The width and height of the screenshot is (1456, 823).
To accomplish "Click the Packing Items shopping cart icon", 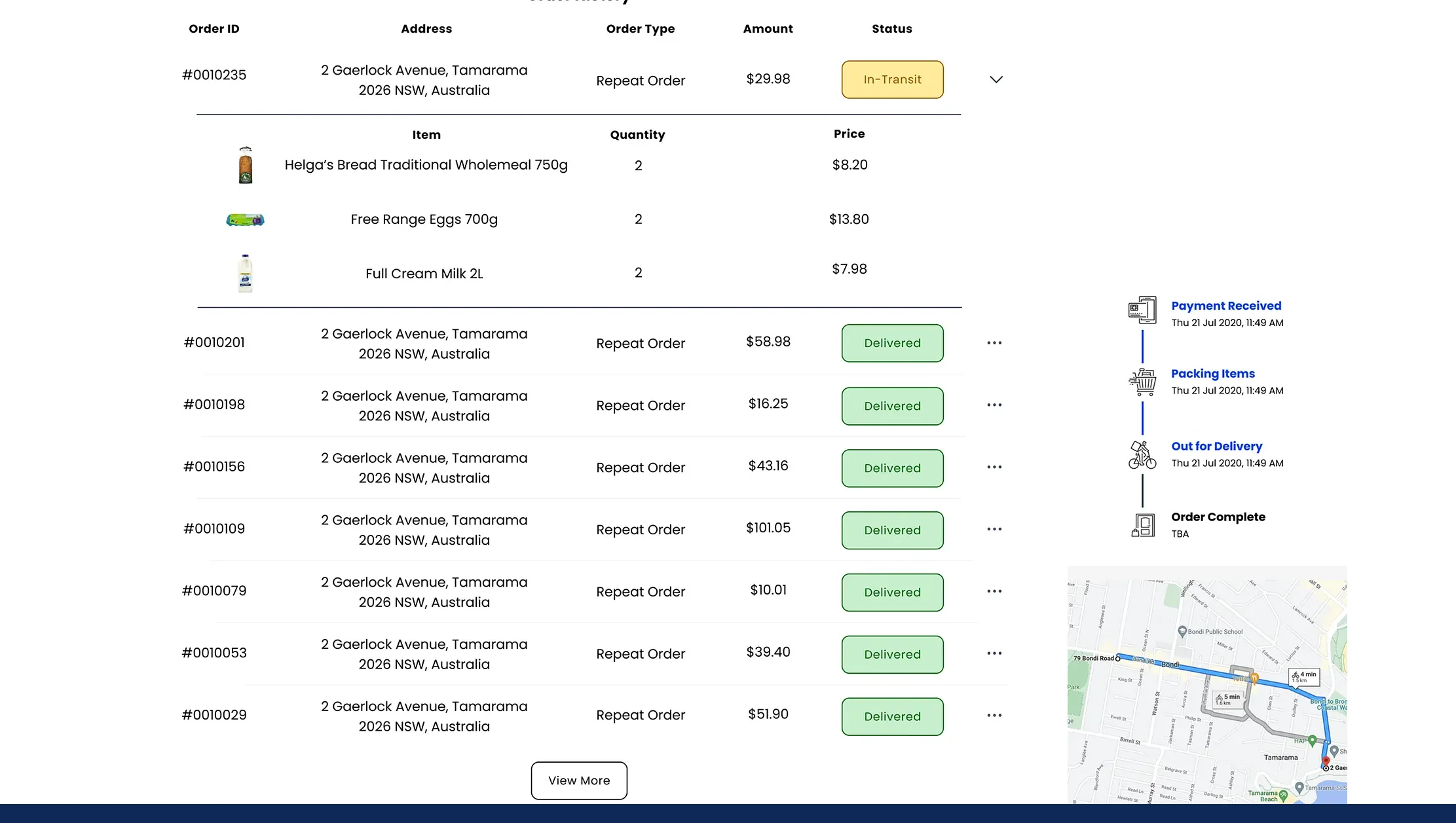I will point(1142,380).
